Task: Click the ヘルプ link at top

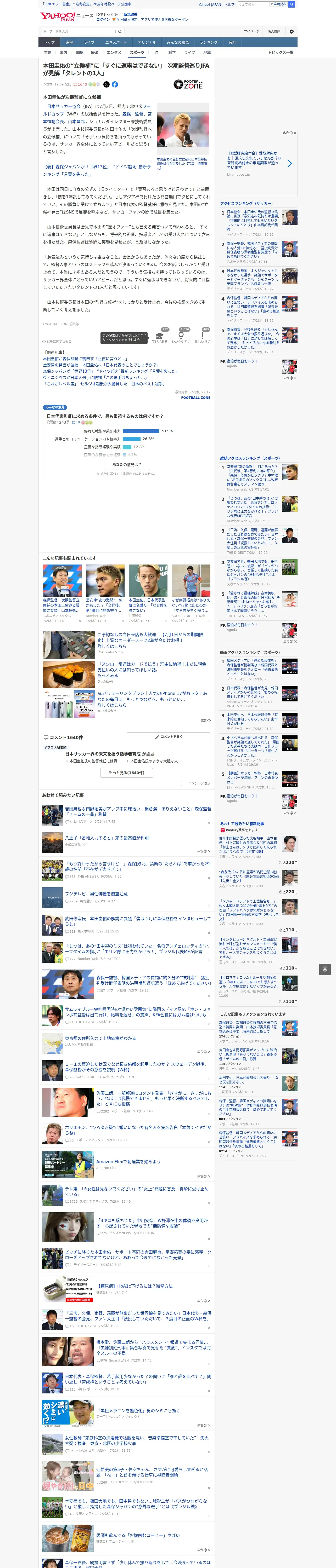Action: tap(229, 4)
